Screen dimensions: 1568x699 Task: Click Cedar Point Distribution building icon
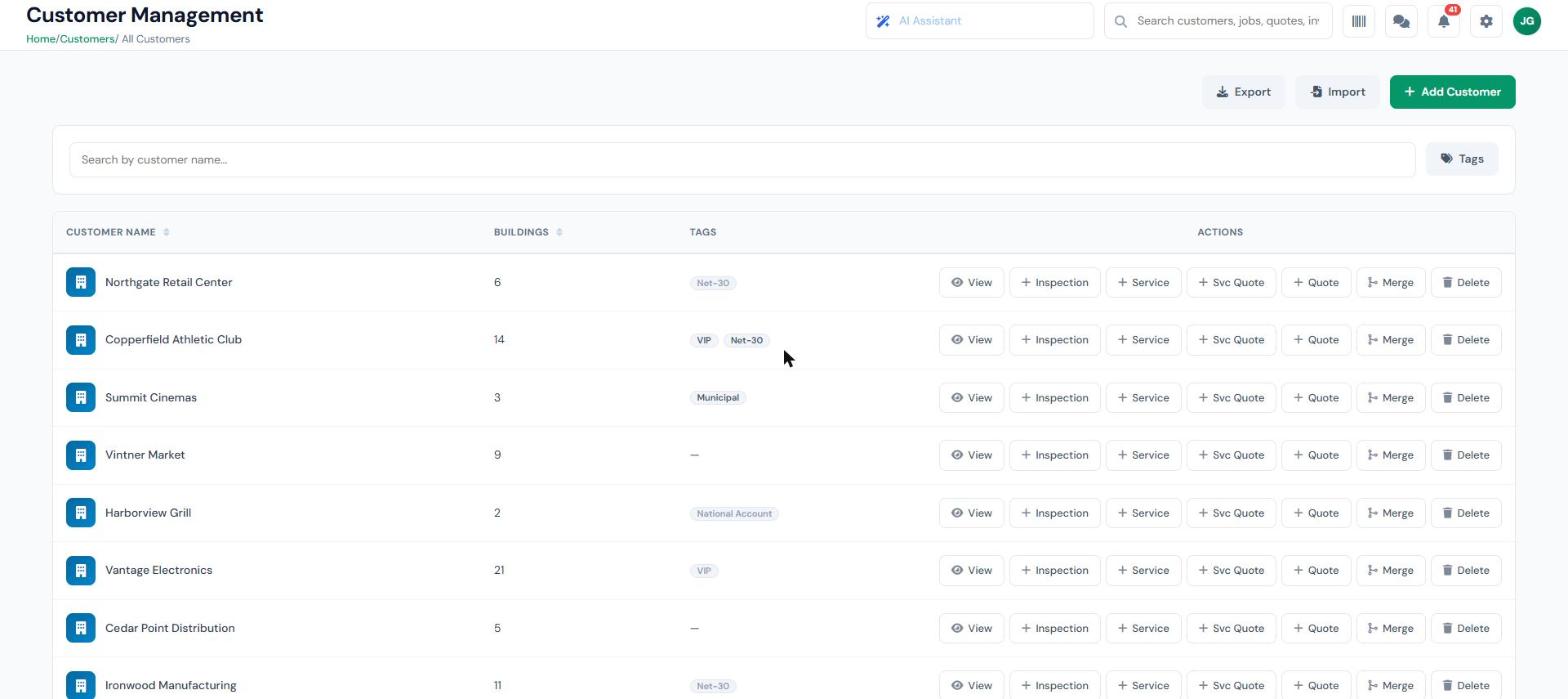[81, 628]
